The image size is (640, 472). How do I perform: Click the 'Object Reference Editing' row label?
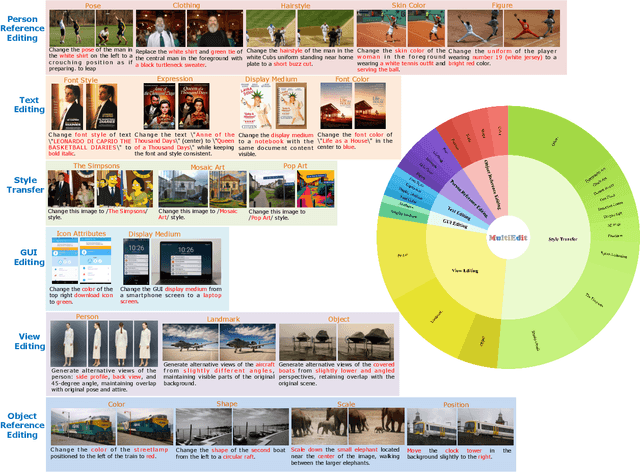click(x=22, y=425)
